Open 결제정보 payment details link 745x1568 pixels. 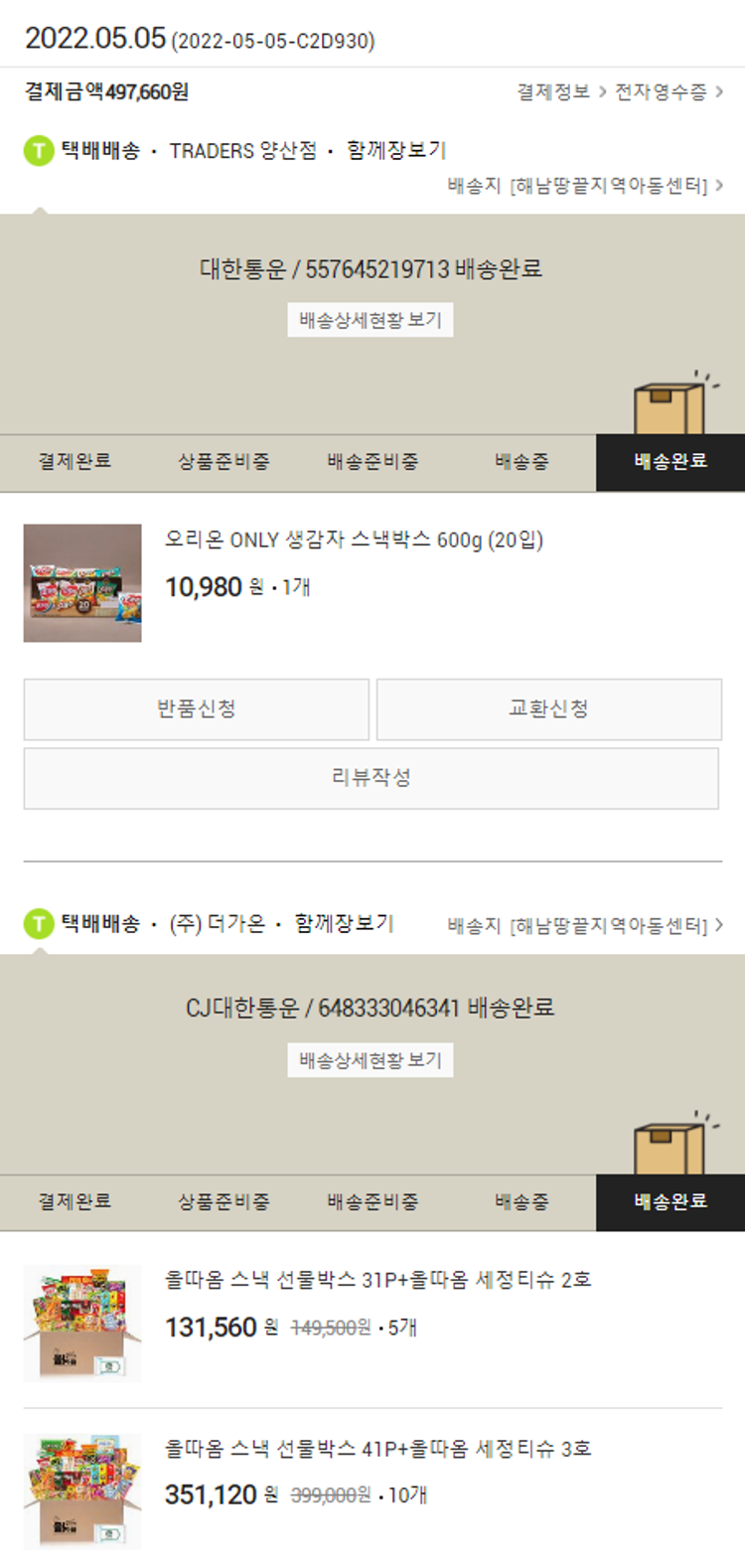[x=561, y=92]
